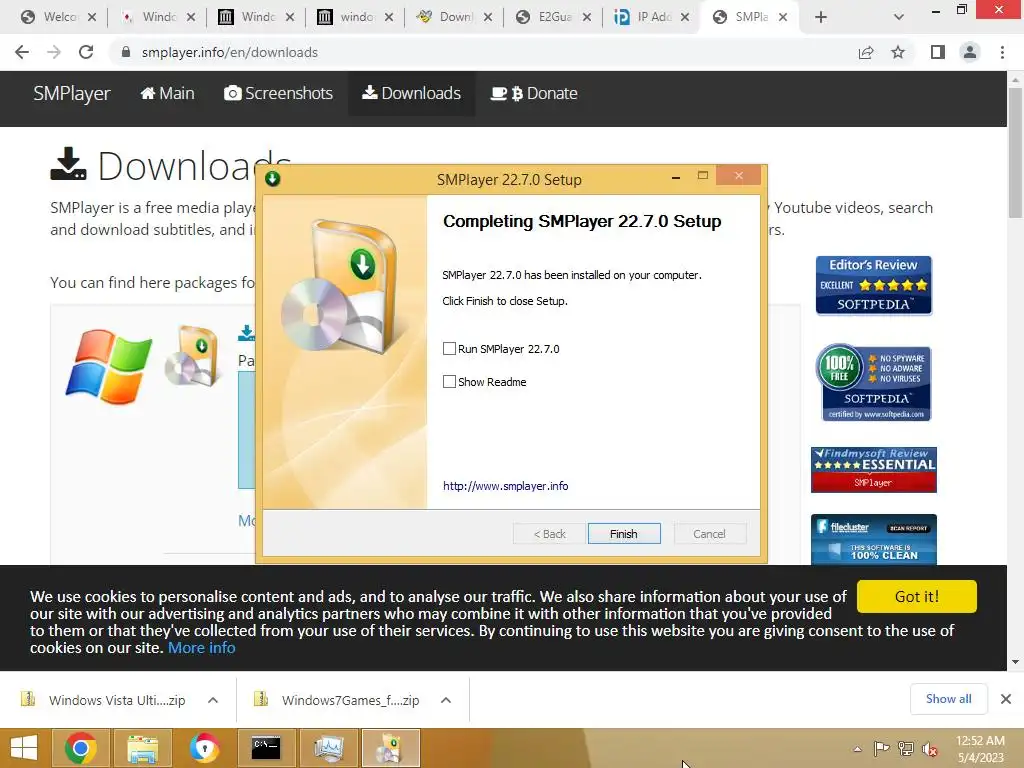Viewport: 1024px width, 768px height.
Task: Open the Chrome profile avatar
Action: (x=970, y=52)
